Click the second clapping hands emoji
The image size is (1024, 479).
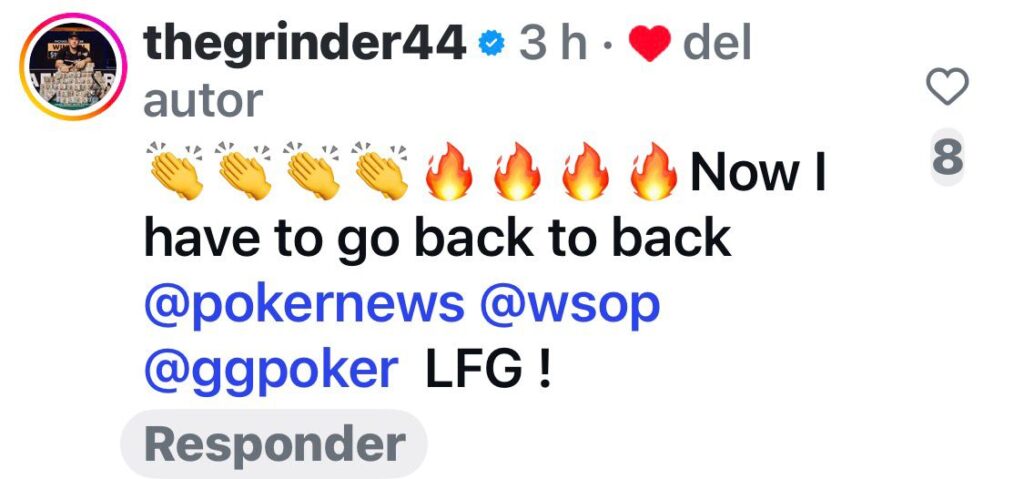tap(246, 171)
